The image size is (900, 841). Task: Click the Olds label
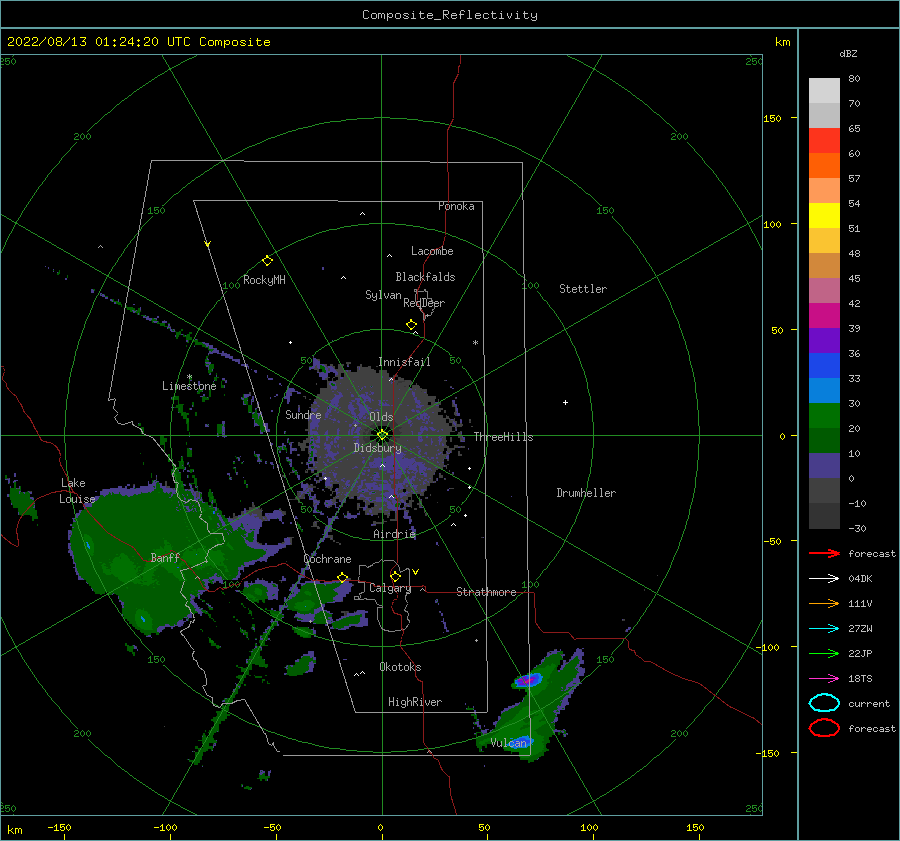pyautogui.click(x=381, y=417)
